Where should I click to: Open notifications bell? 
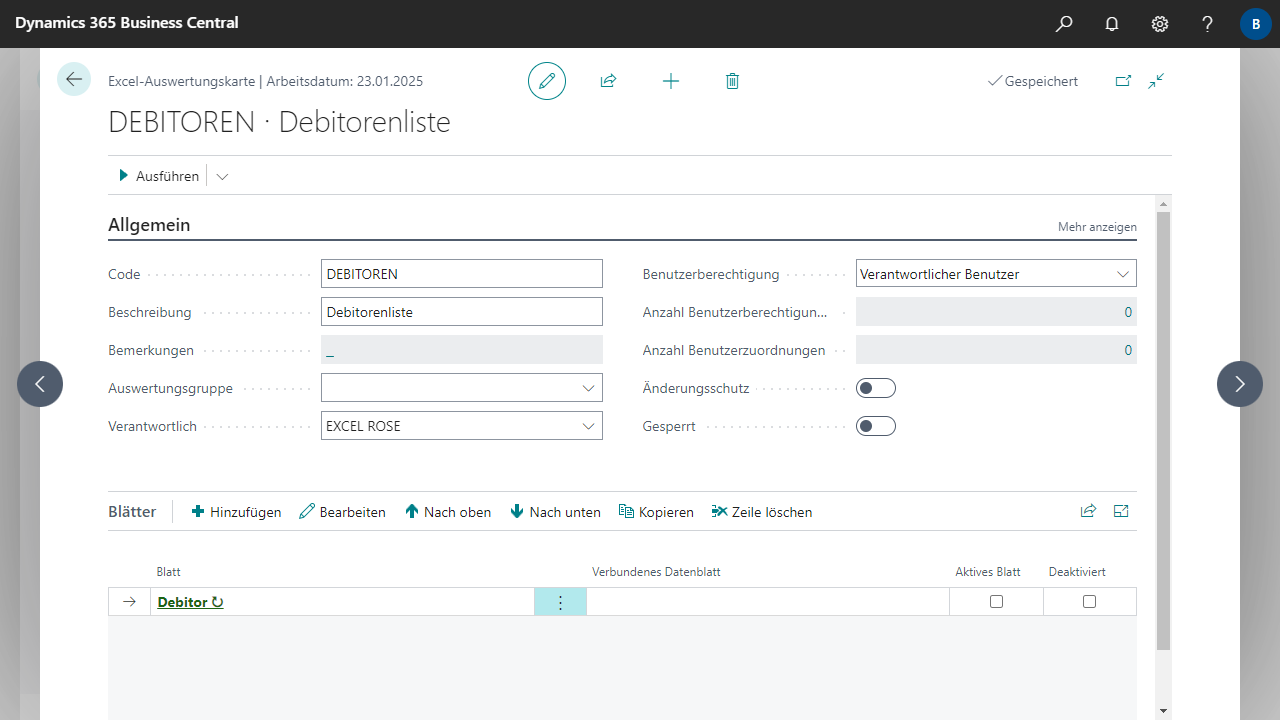tap(1112, 23)
